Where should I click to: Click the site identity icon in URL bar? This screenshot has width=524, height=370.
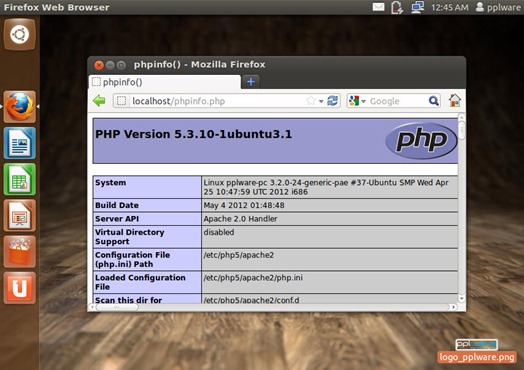(122, 101)
